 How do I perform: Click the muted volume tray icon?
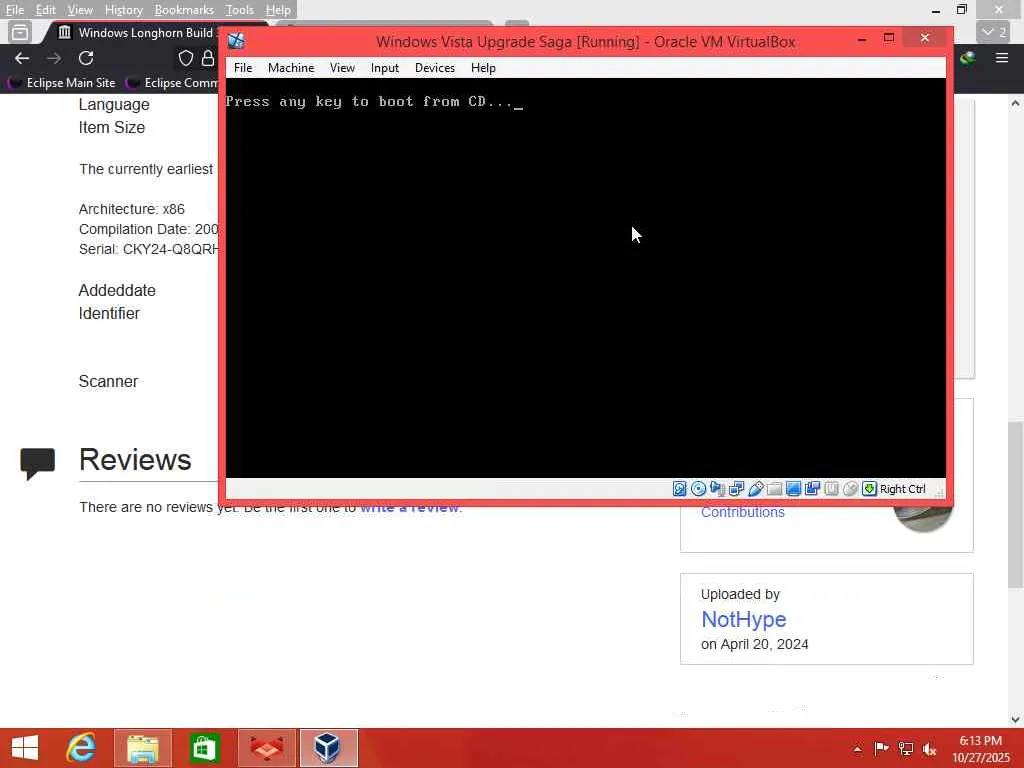tap(929, 748)
